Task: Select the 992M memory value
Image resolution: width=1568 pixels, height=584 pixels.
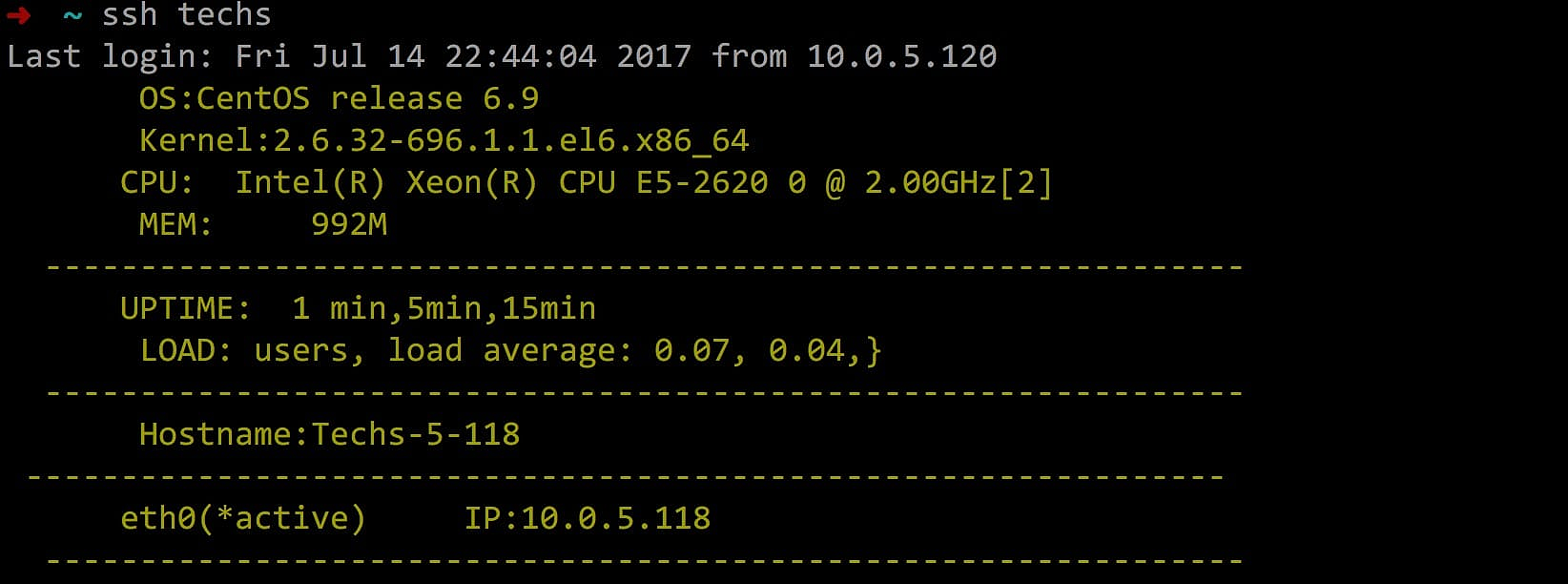Action: point(348,224)
